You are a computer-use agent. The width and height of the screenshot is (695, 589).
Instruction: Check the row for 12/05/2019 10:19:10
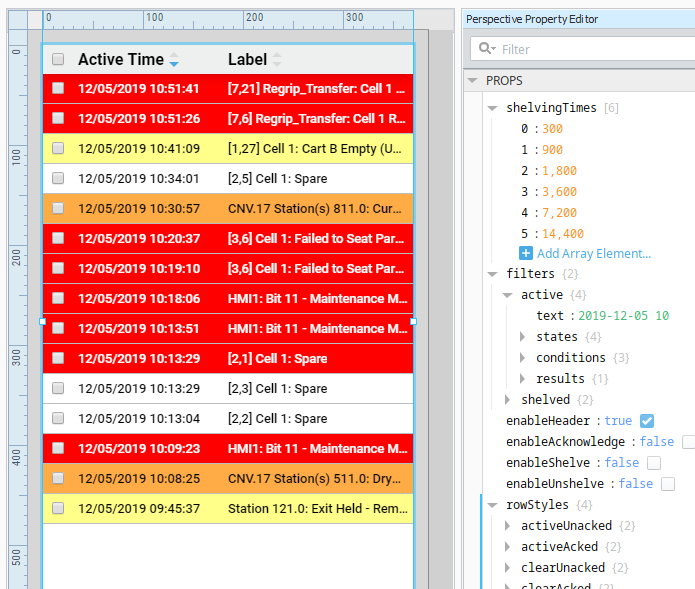coord(58,268)
